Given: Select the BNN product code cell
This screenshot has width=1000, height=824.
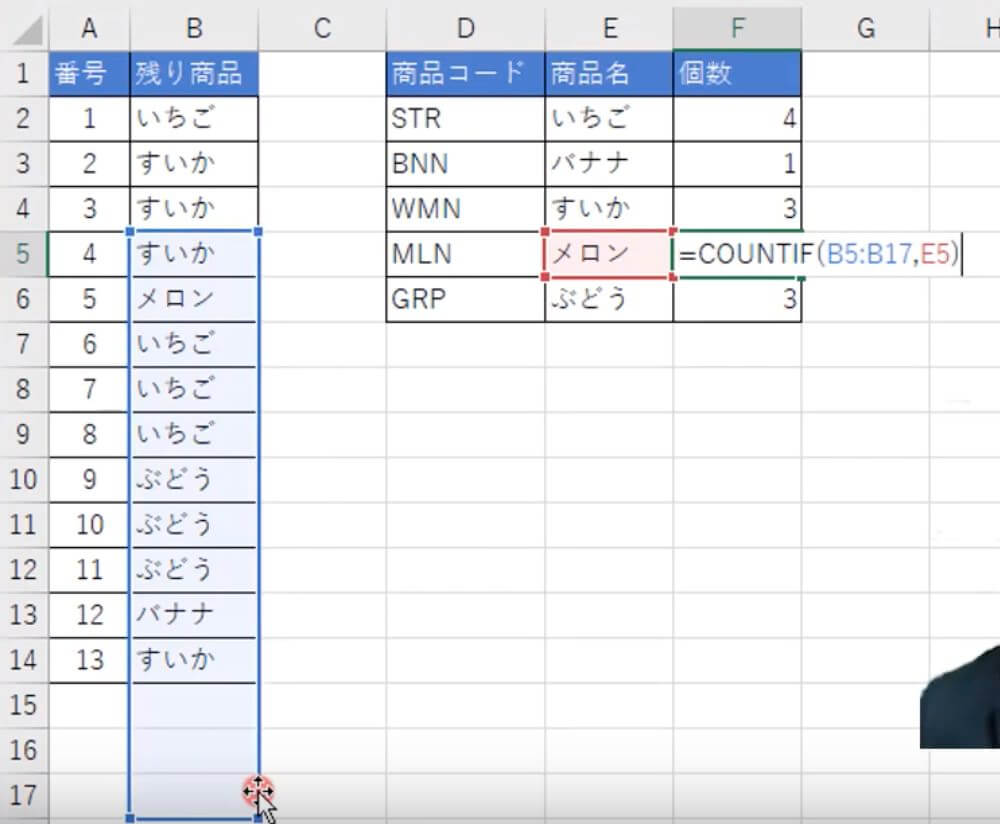Looking at the screenshot, I should click(x=466, y=164).
